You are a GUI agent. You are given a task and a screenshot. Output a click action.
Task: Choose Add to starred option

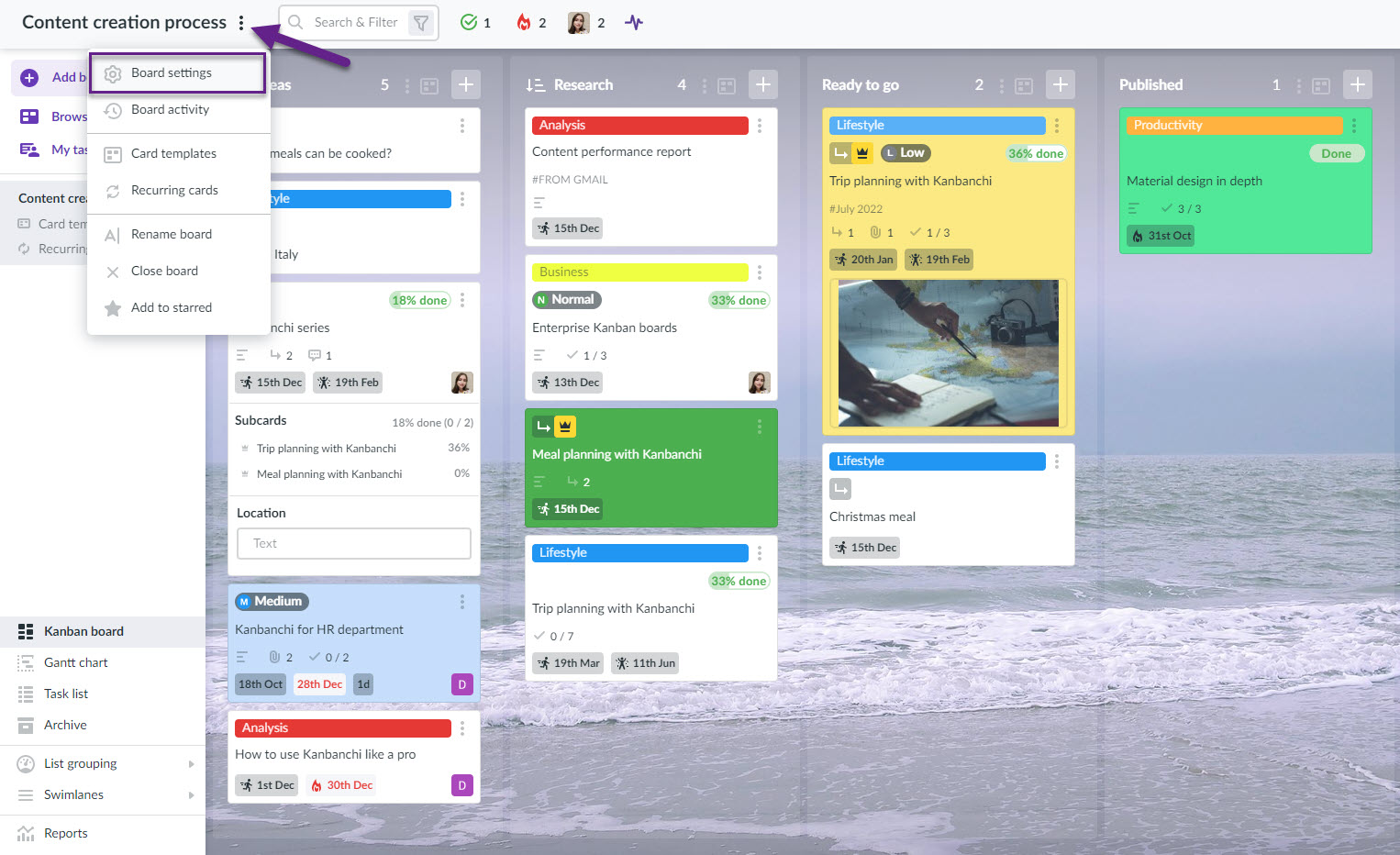[x=178, y=308]
